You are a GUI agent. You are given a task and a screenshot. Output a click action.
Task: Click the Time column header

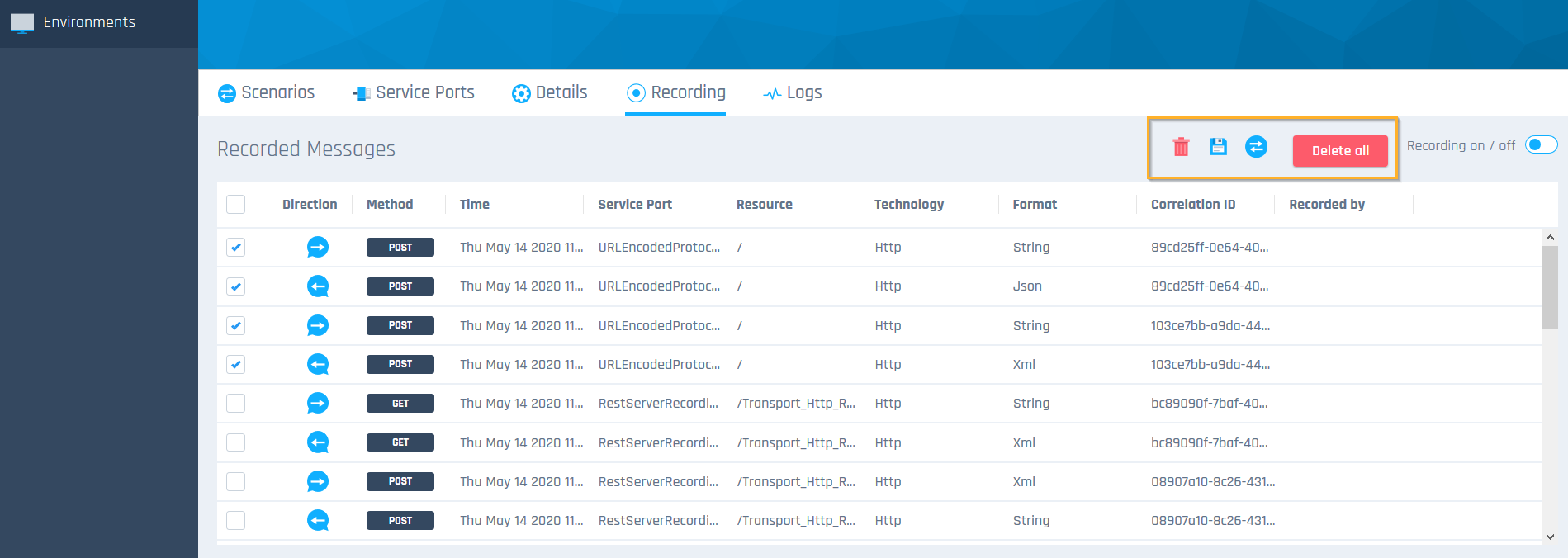point(475,204)
